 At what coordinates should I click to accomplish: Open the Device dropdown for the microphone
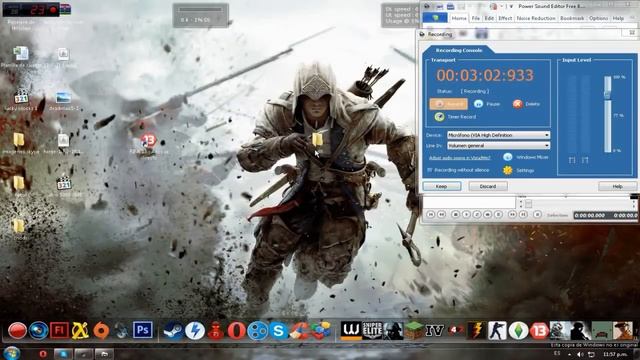coord(498,135)
